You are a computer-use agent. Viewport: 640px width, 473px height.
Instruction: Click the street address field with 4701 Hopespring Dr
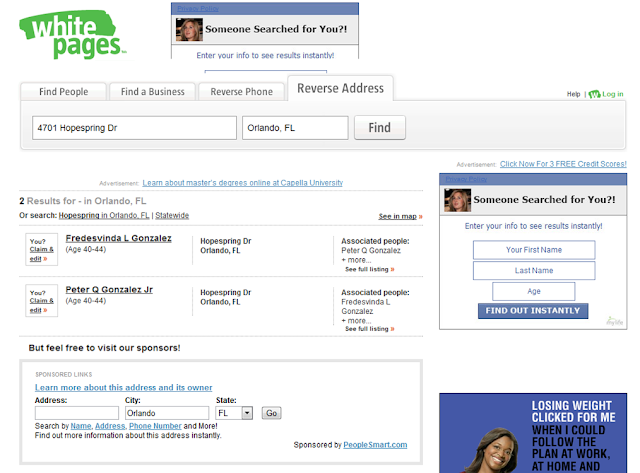tap(134, 128)
